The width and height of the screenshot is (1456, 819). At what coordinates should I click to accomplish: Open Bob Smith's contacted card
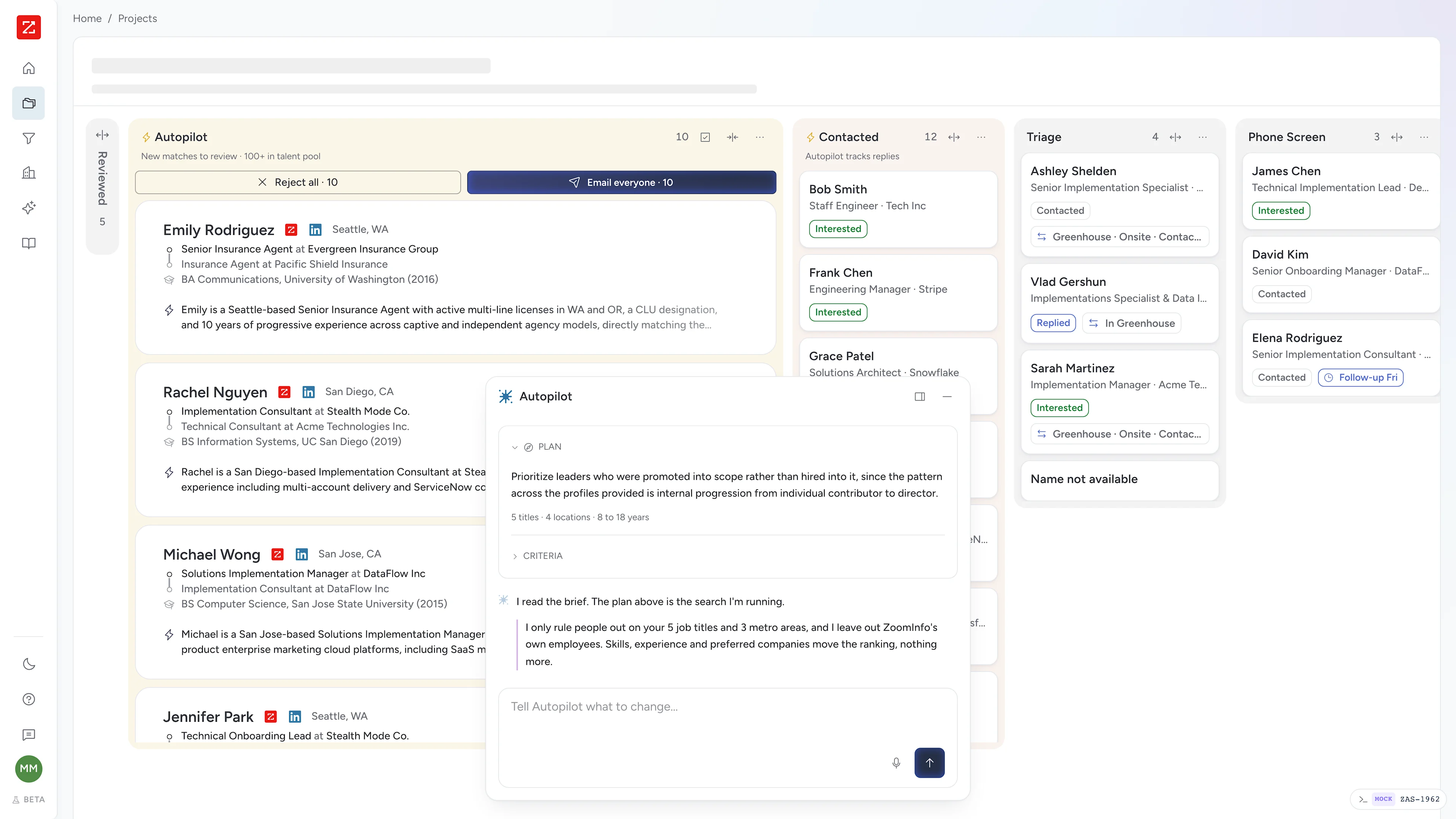(898, 209)
